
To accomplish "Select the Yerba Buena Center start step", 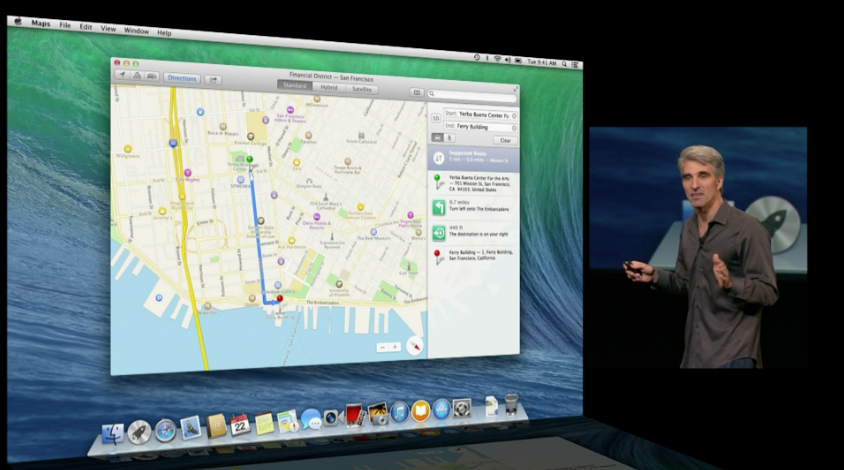I will [474, 184].
